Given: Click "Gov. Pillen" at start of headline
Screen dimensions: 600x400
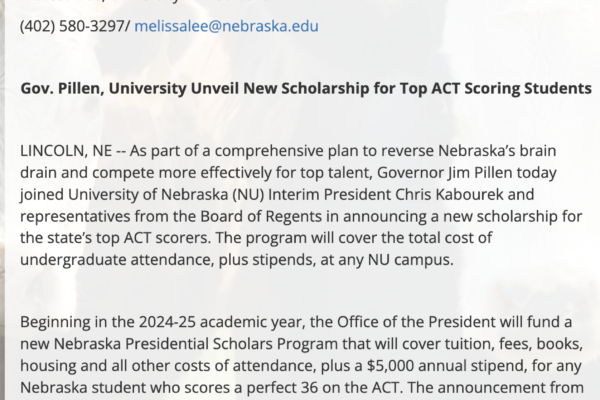Looking at the screenshot, I should click(62, 89).
